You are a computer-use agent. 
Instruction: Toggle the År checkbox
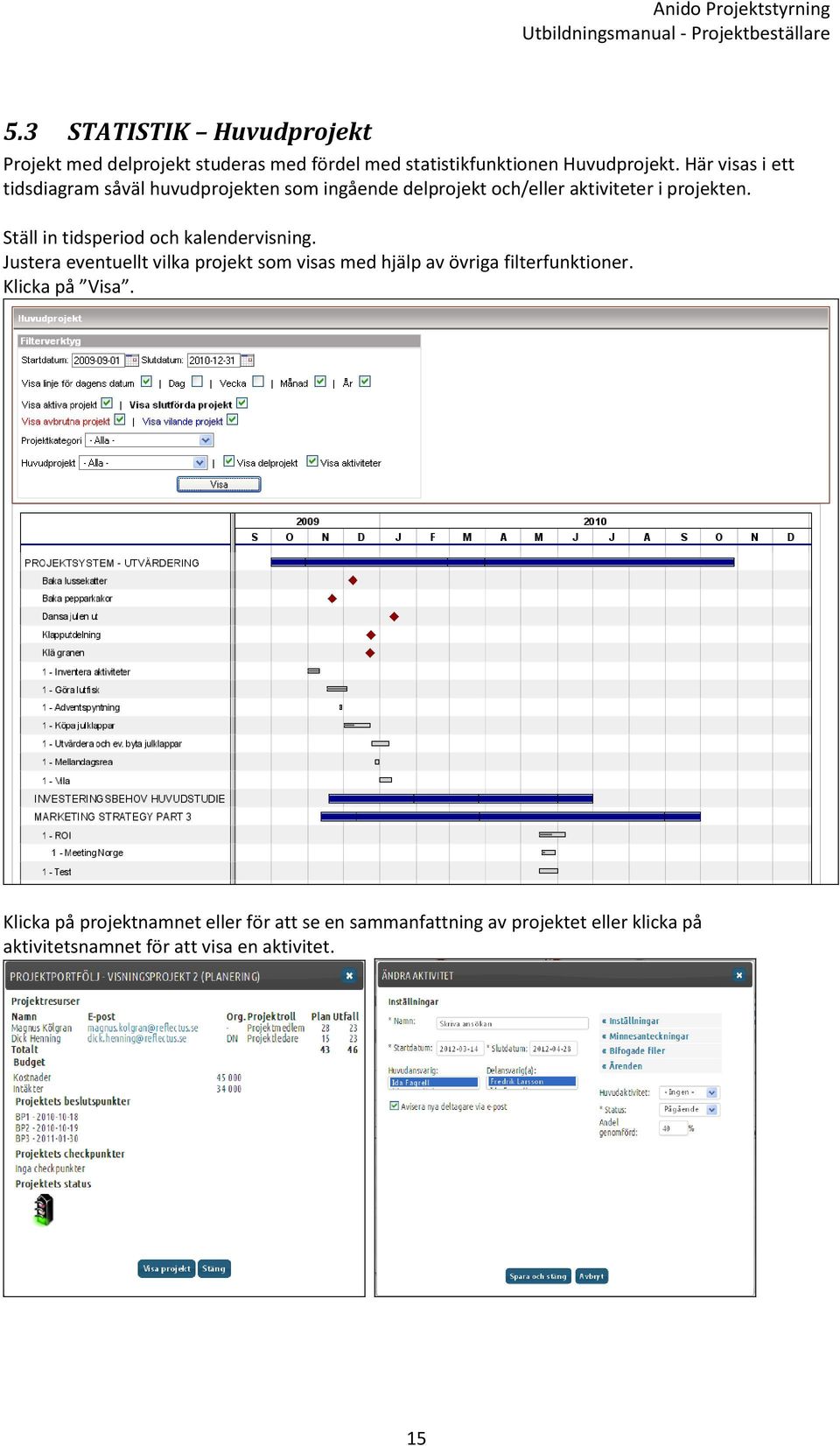365,382
